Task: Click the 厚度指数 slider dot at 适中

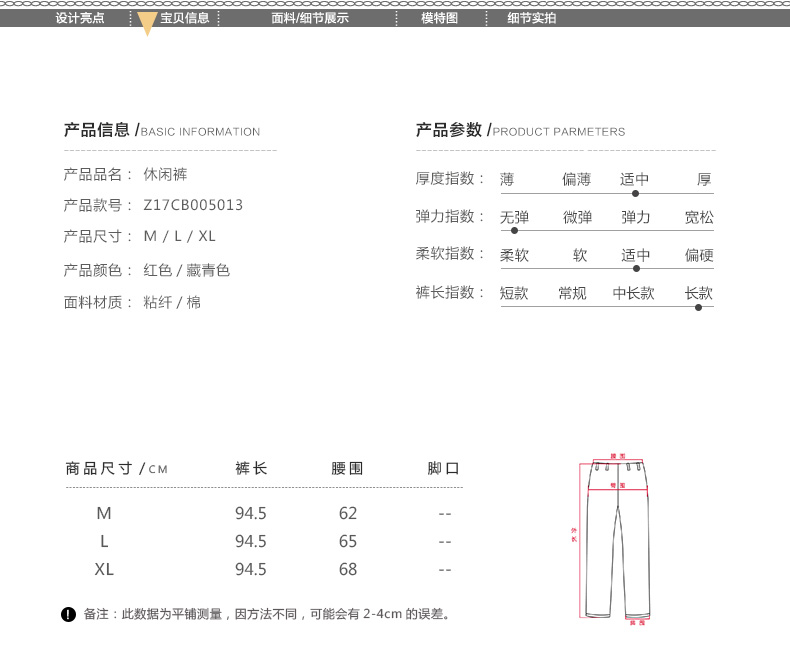Action: click(x=635, y=193)
